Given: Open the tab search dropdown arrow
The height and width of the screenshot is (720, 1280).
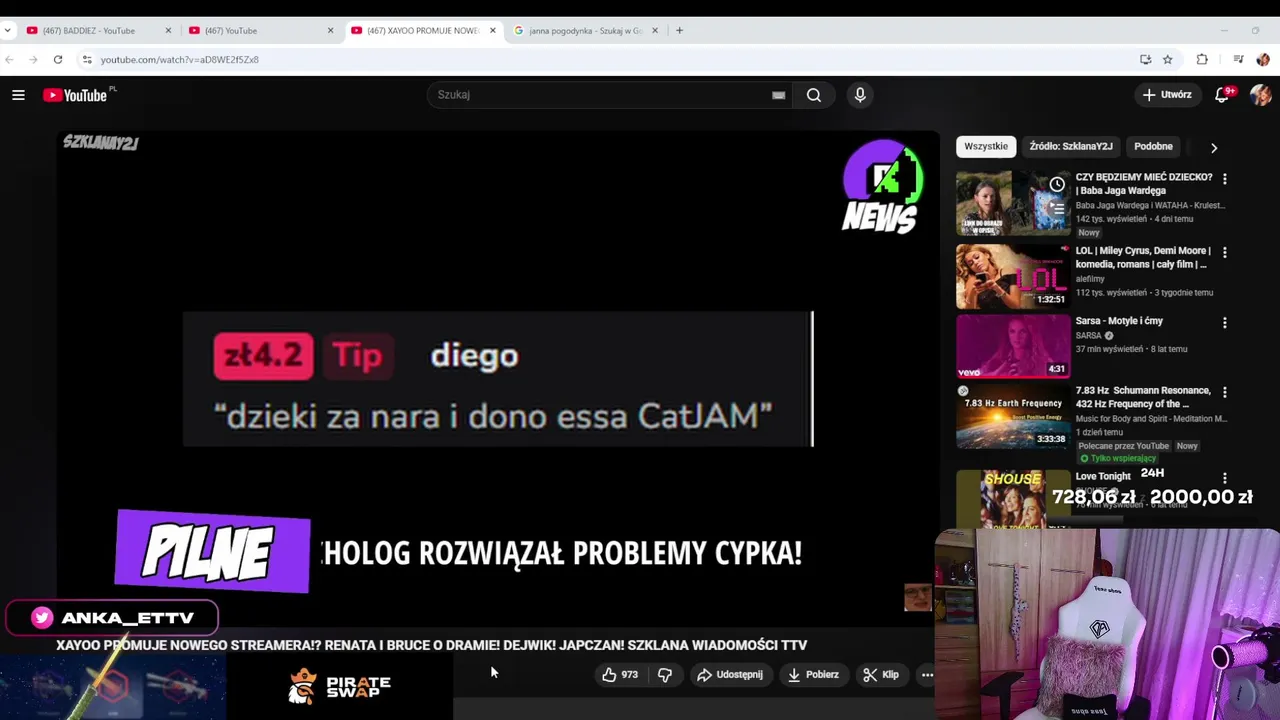Looking at the screenshot, I should (x=8, y=31).
